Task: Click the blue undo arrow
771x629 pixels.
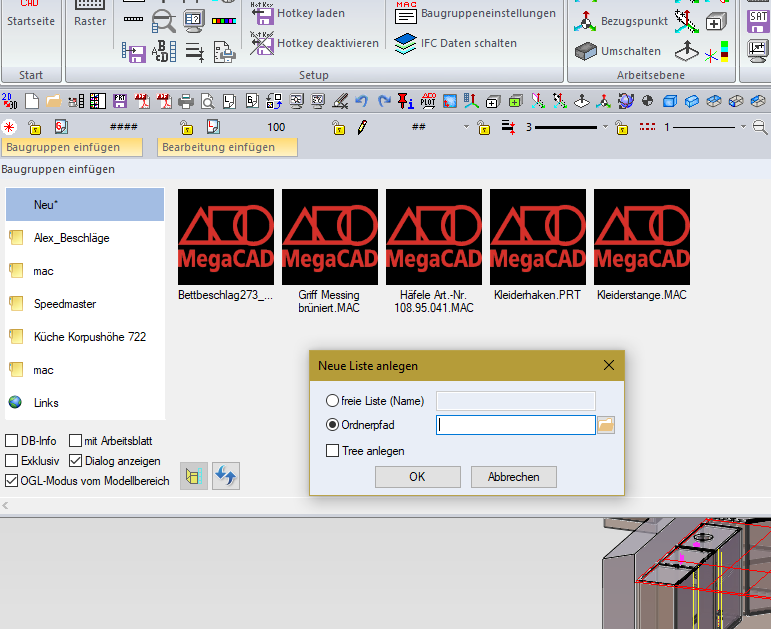Action: coord(361,101)
